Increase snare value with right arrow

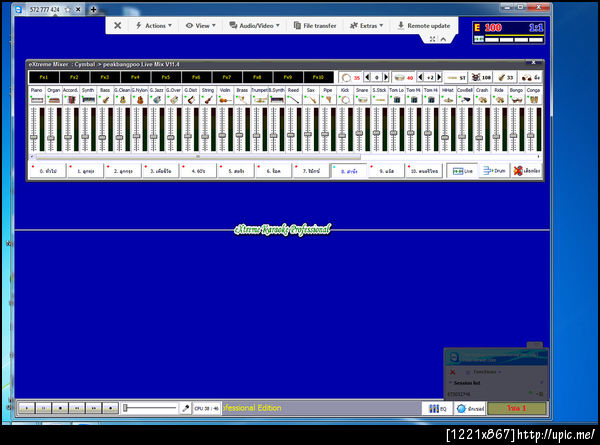pyautogui.click(x=439, y=77)
